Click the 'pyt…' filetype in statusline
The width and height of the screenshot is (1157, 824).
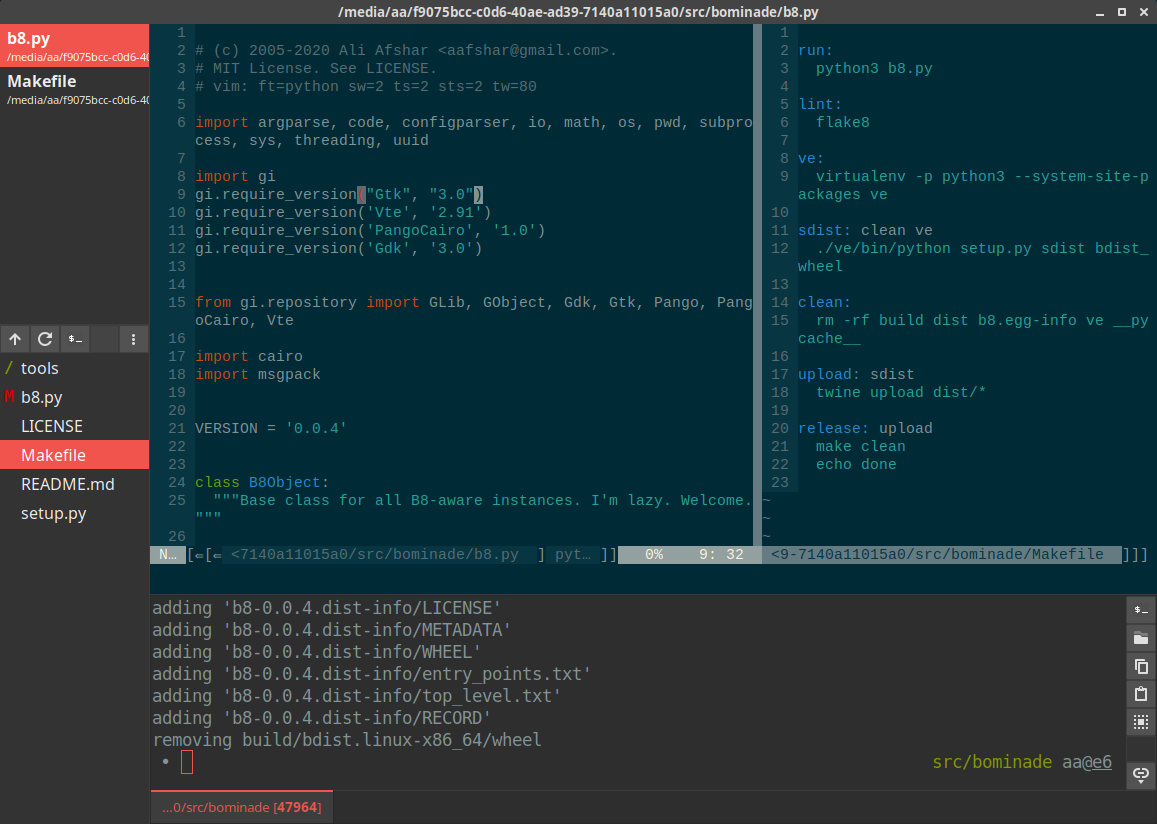[x=573, y=555]
